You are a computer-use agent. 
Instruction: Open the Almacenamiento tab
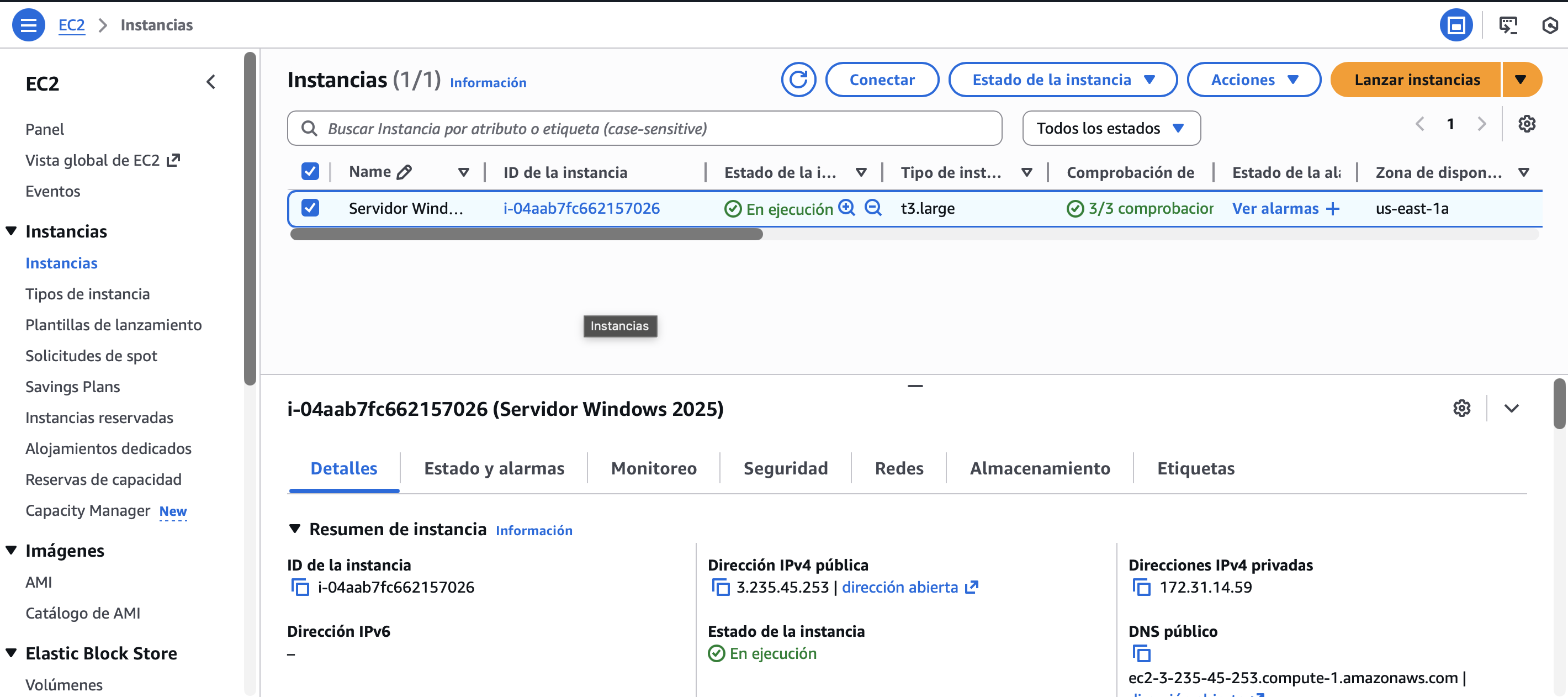coord(1039,468)
